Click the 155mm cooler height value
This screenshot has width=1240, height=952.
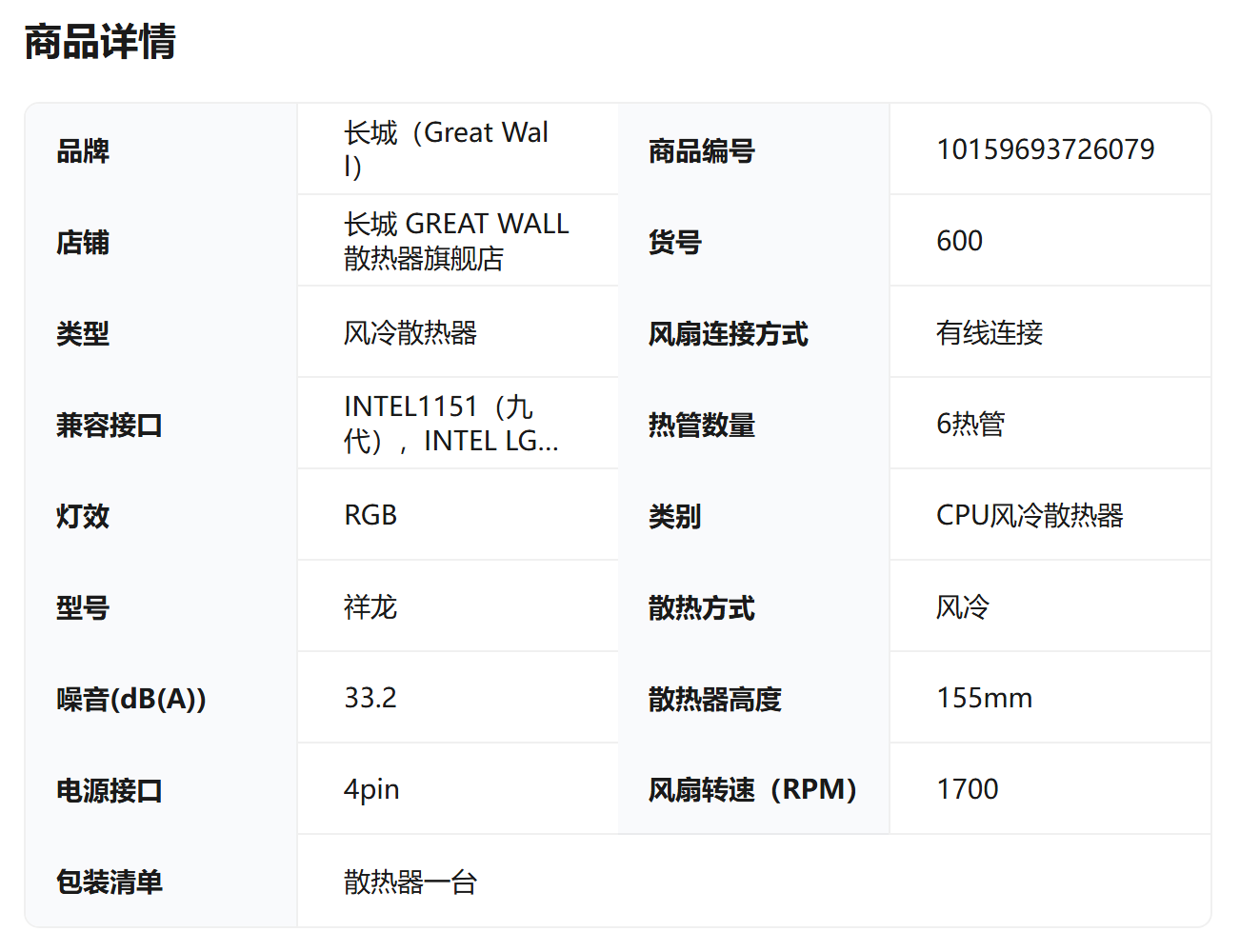point(984,698)
